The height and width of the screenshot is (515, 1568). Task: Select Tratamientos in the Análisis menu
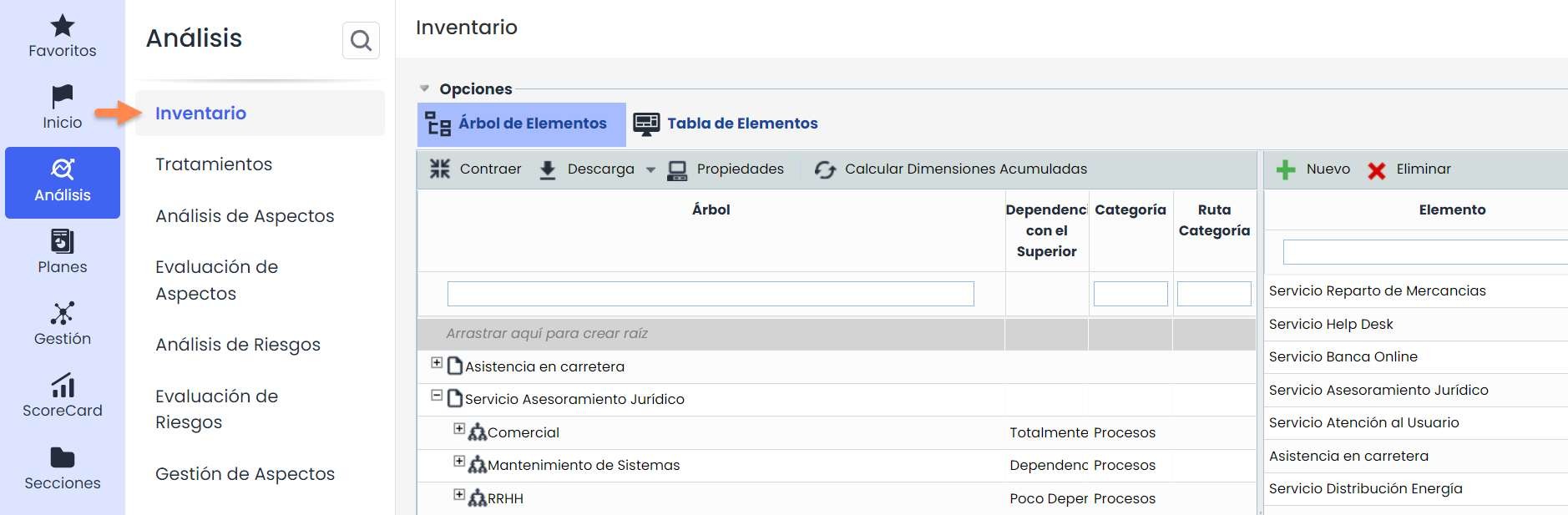click(214, 164)
